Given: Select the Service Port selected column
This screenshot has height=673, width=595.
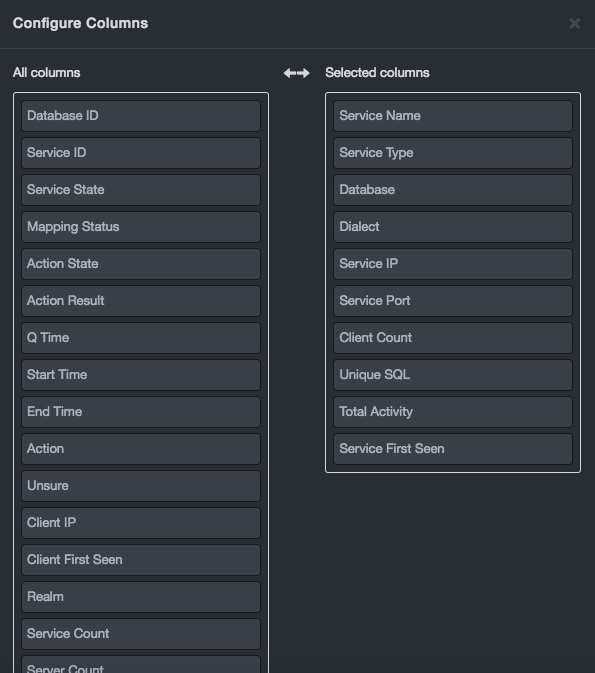Looking at the screenshot, I should (453, 300).
